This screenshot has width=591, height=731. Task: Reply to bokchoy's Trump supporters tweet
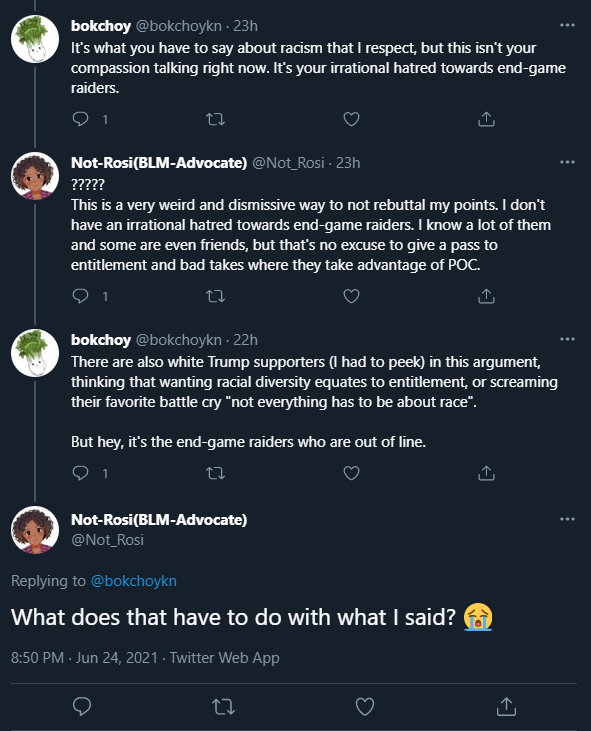tap(81, 473)
